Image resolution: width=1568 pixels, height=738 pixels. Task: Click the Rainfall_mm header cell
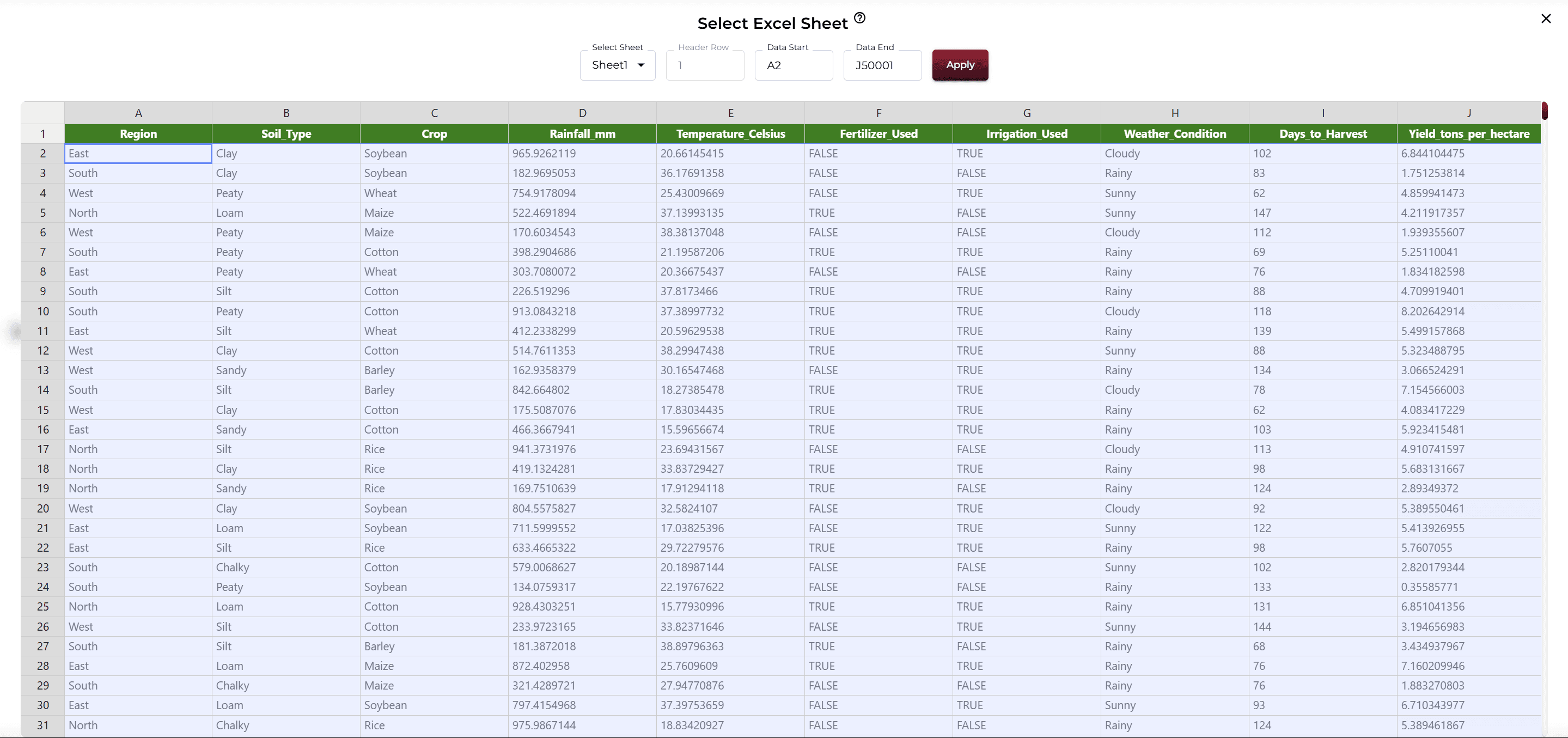pos(583,134)
